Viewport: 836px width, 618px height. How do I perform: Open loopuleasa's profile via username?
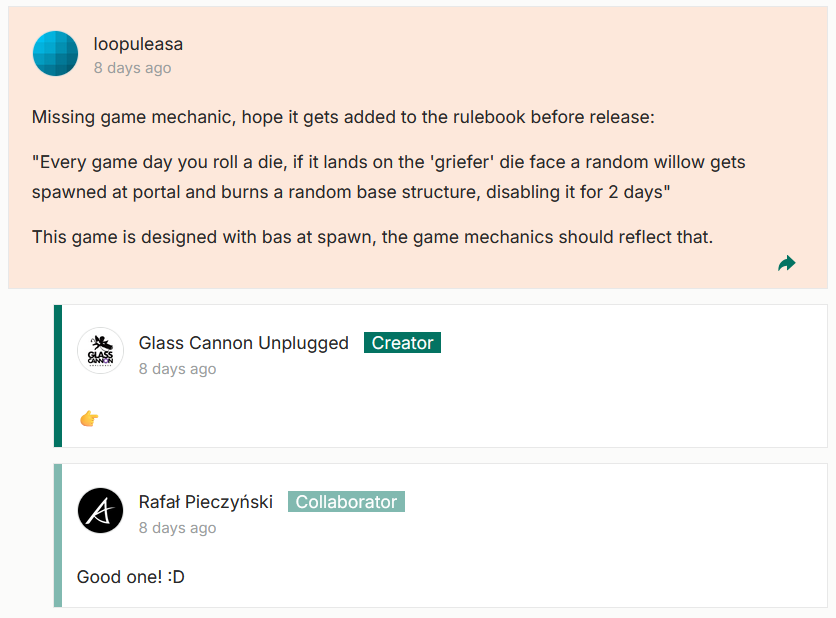pyautogui.click(x=138, y=44)
